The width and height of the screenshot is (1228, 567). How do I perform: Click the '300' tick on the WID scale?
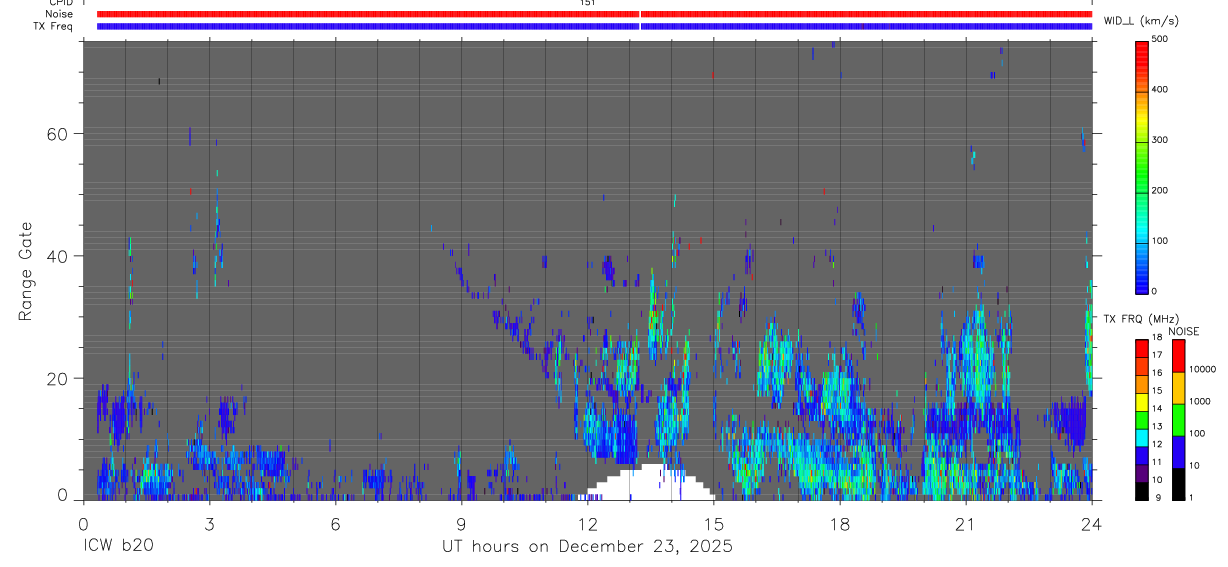1160,140
